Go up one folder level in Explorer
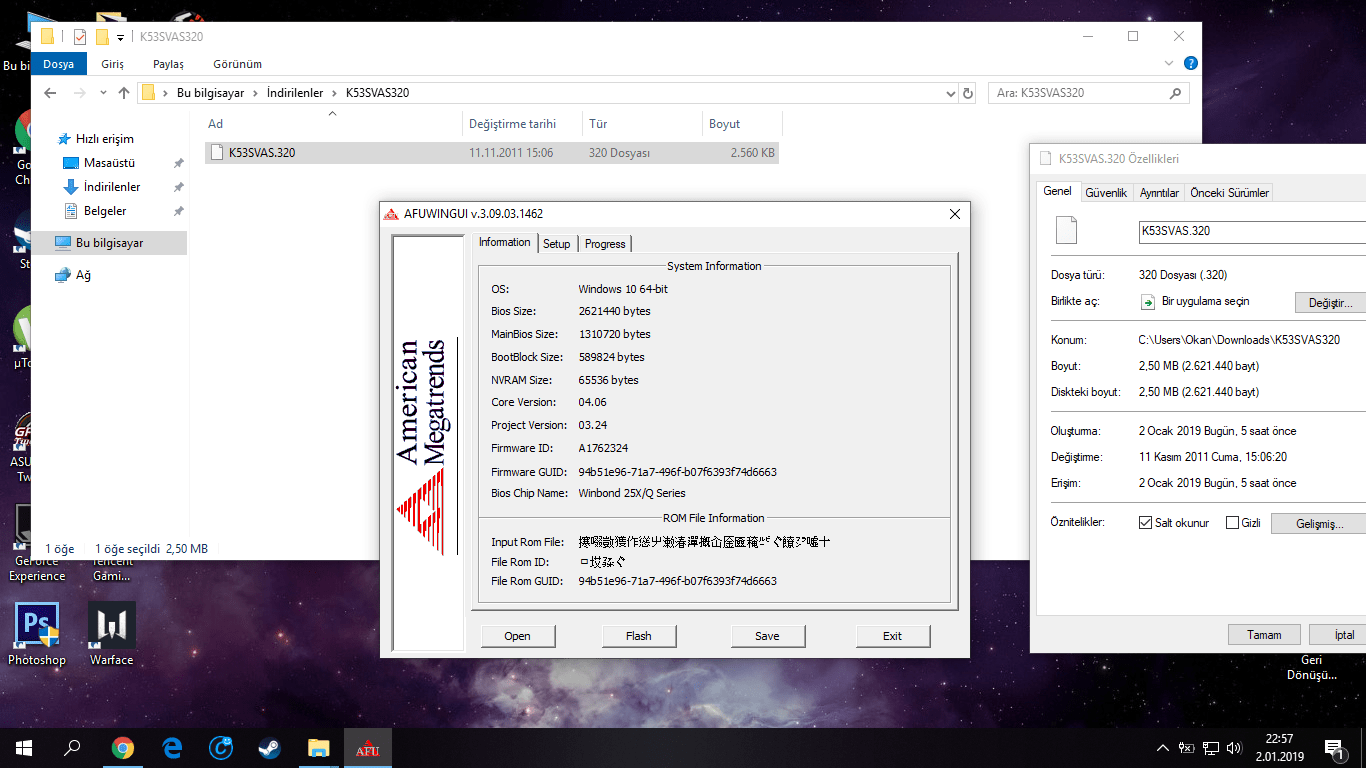 coord(124,93)
